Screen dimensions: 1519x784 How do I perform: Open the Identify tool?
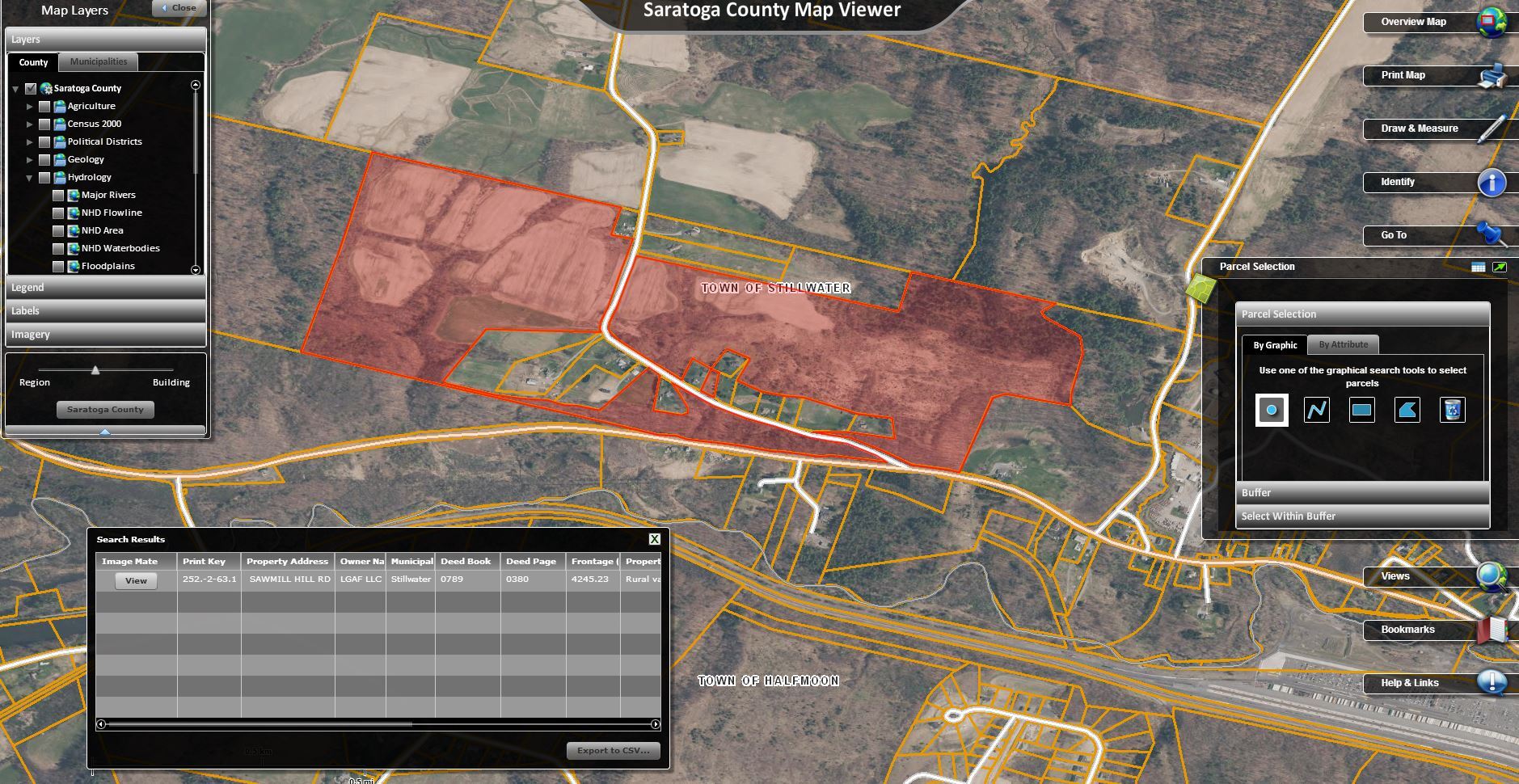1491,183
